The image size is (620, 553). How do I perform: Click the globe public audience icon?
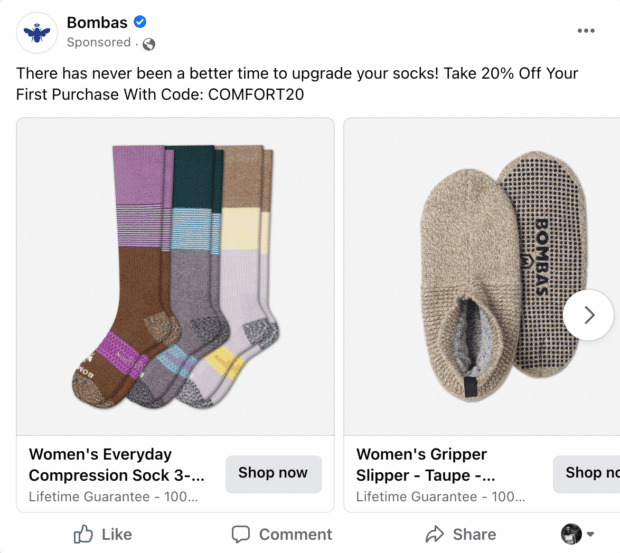coord(149,43)
